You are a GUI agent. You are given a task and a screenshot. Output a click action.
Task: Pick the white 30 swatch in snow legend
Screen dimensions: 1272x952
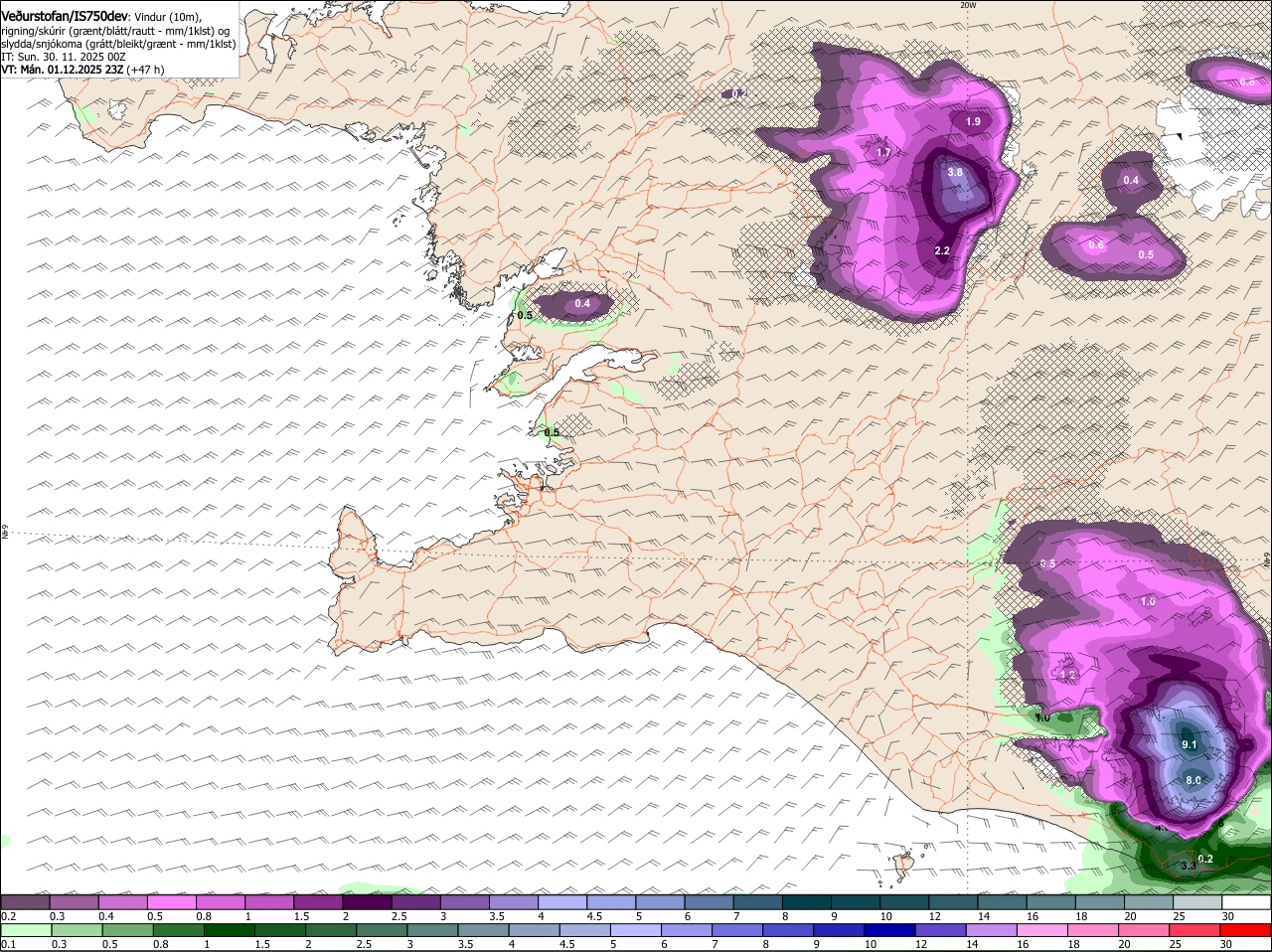point(1246,902)
